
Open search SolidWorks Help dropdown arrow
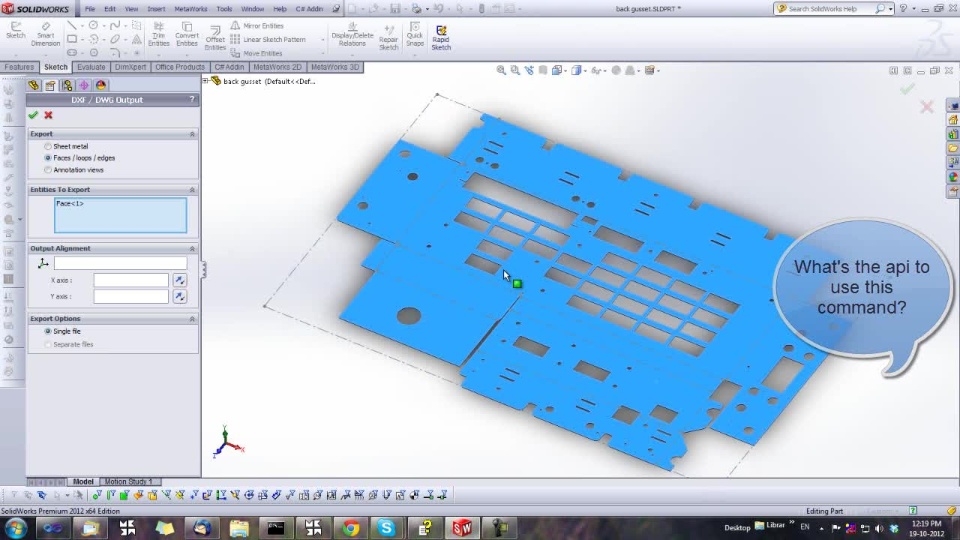click(x=890, y=9)
